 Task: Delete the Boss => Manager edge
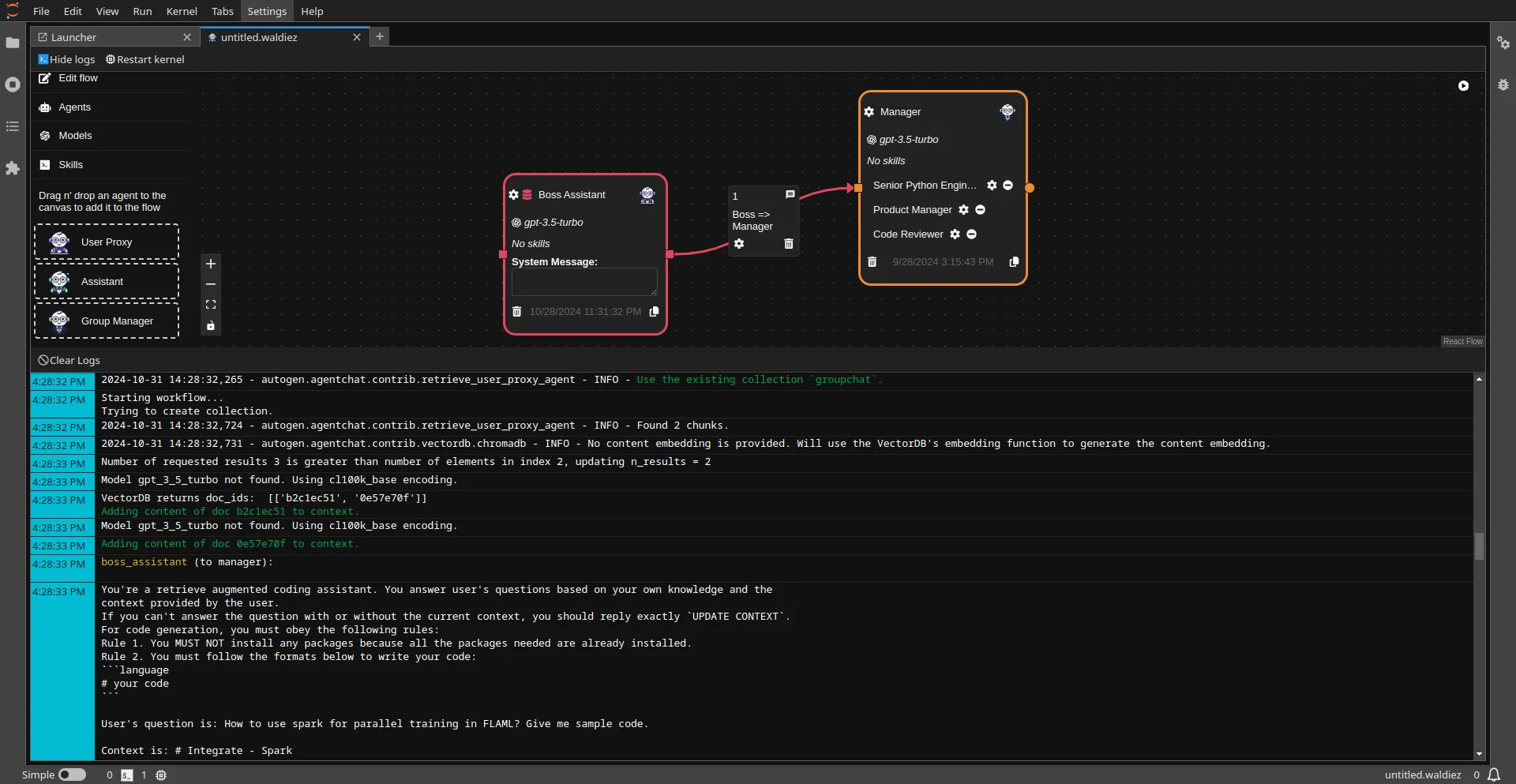[789, 244]
